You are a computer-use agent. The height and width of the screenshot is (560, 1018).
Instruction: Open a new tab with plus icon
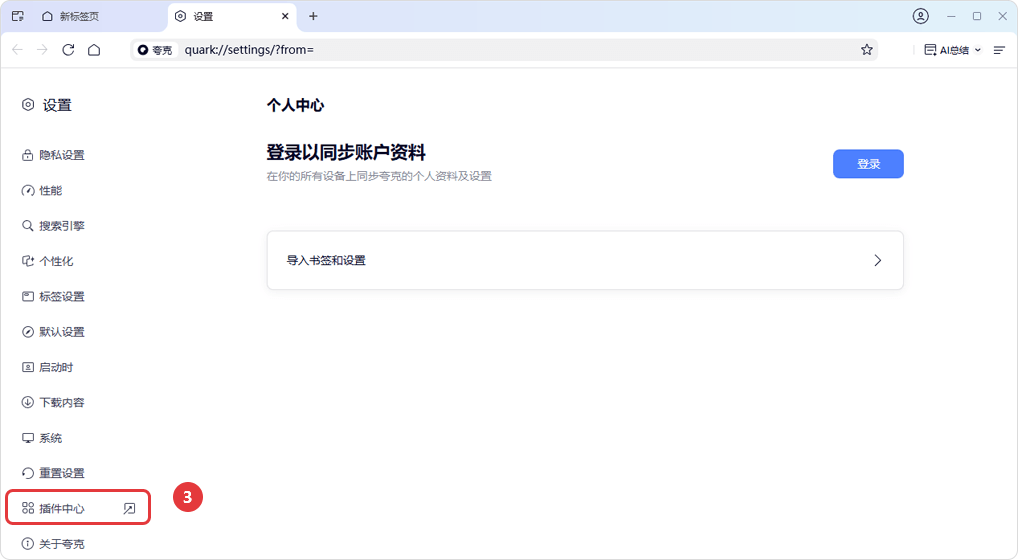coord(313,16)
